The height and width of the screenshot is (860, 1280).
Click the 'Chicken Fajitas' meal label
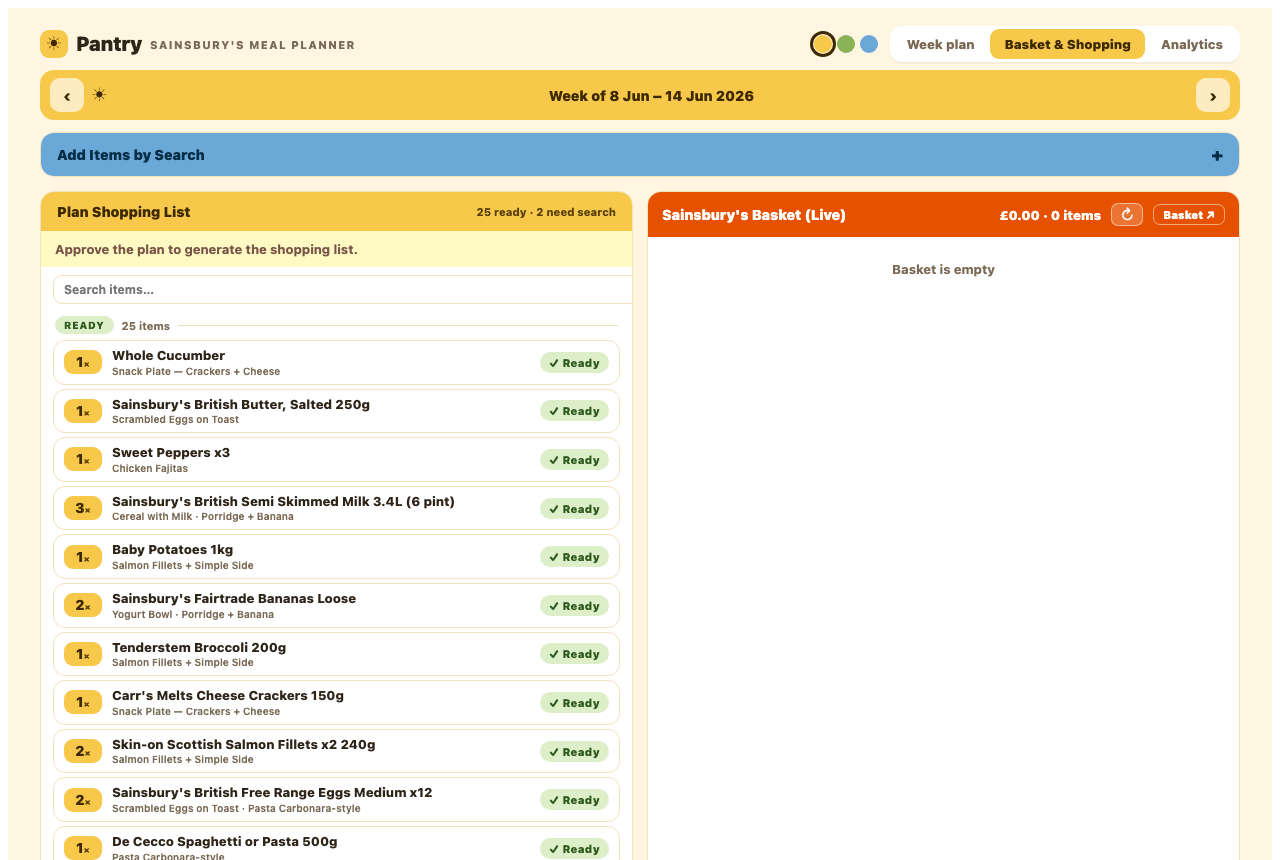point(150,468)
